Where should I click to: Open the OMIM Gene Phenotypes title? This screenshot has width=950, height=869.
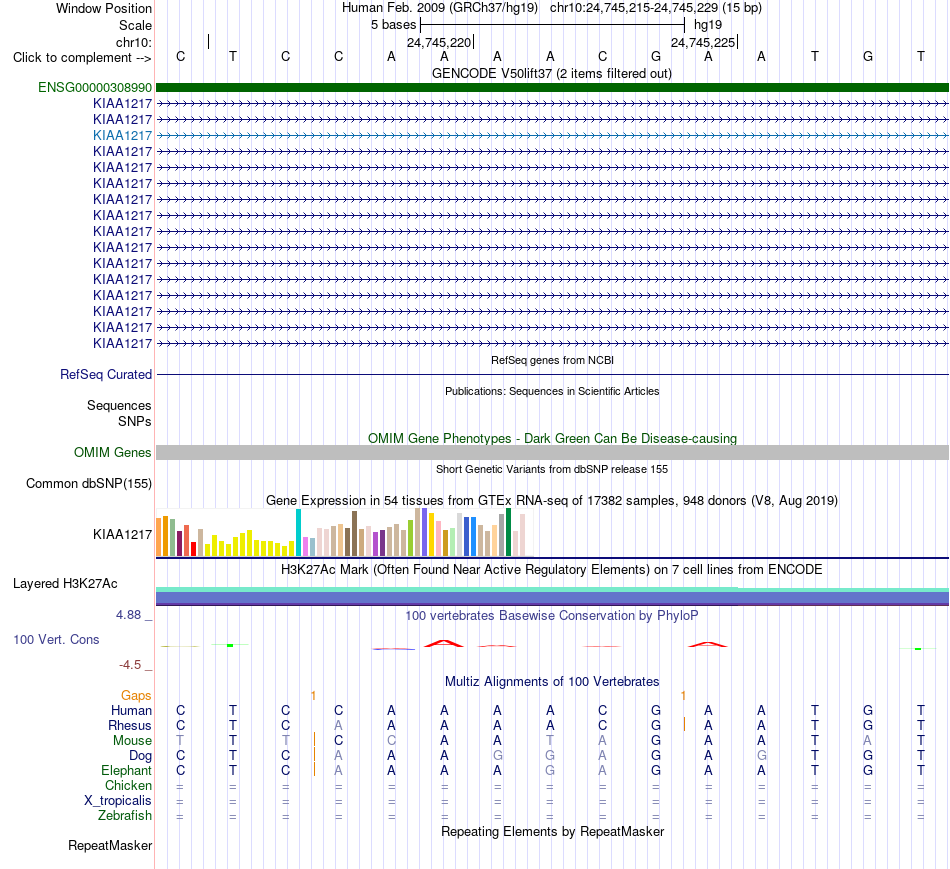tap(553, 439)
